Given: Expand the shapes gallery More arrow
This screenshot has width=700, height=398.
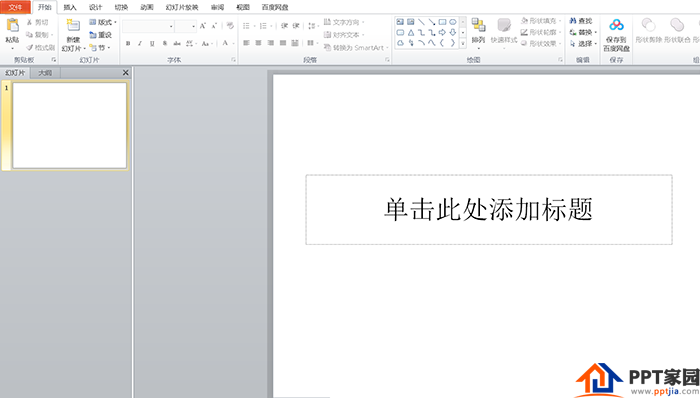Looking at the screenshot, I should click(463, 43).
